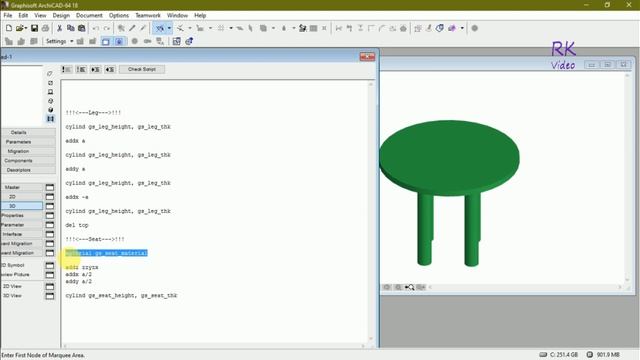Open the Components section button
The height and width of the screenshot is (360, 640).
pyautogui.click(x=28, y=160)
